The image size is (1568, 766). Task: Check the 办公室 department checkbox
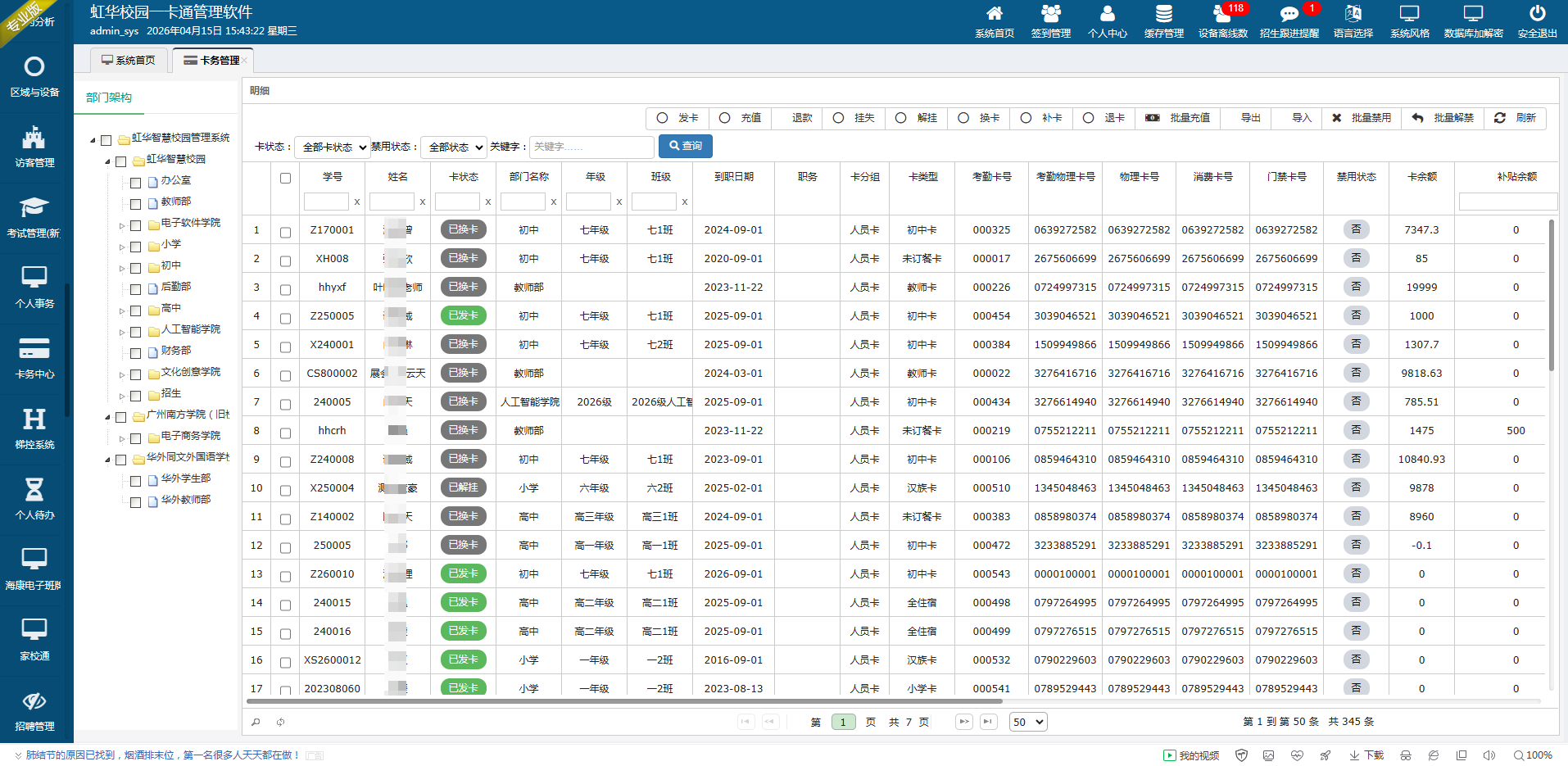(x=136, y=182)
